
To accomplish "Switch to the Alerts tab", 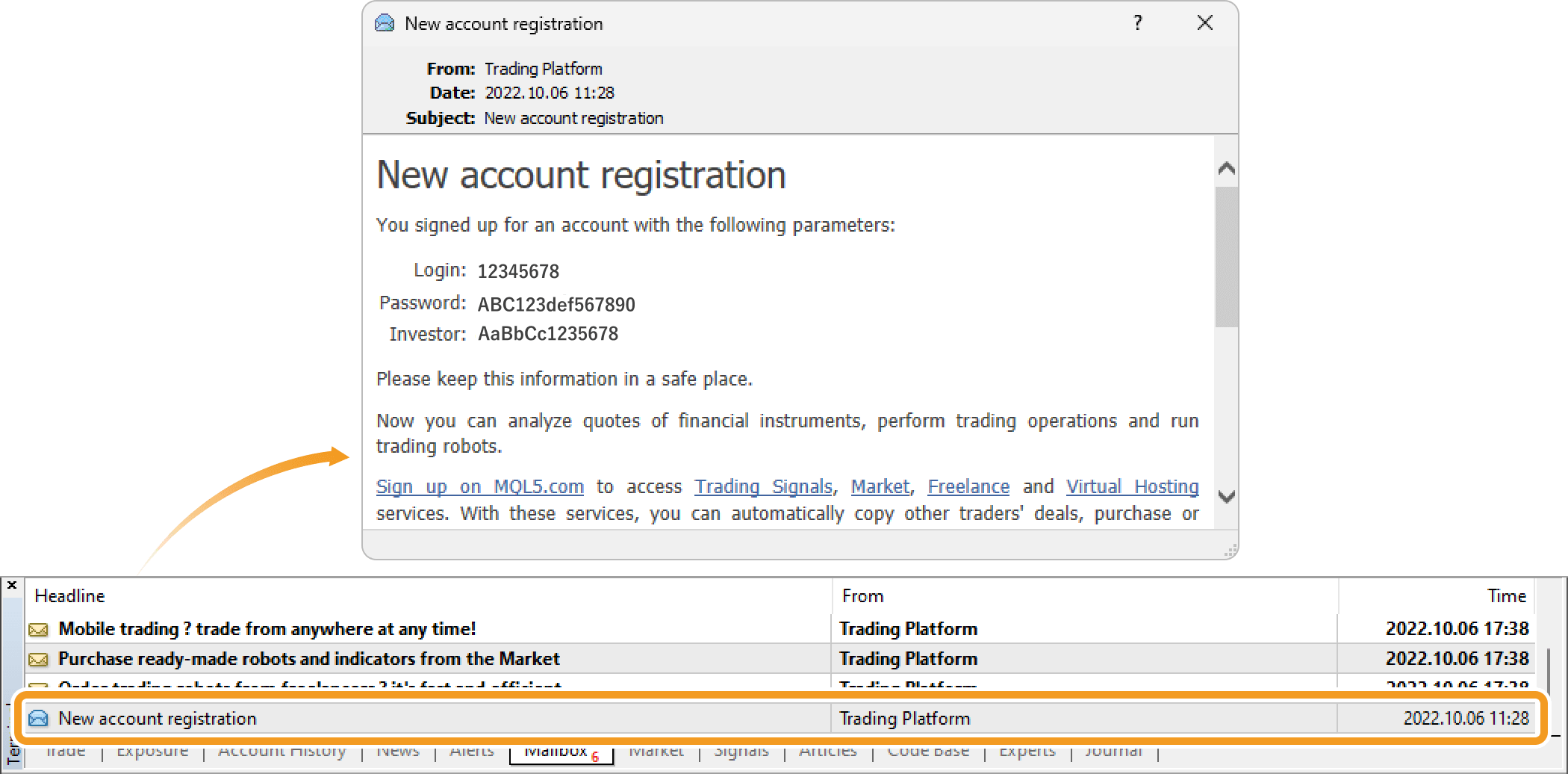I will (472, 751).
